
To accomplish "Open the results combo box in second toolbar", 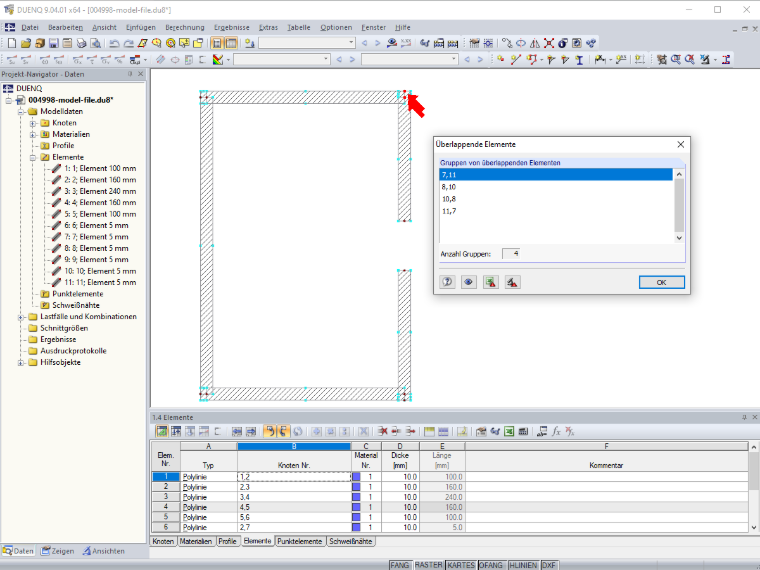I will pos(282,60).
